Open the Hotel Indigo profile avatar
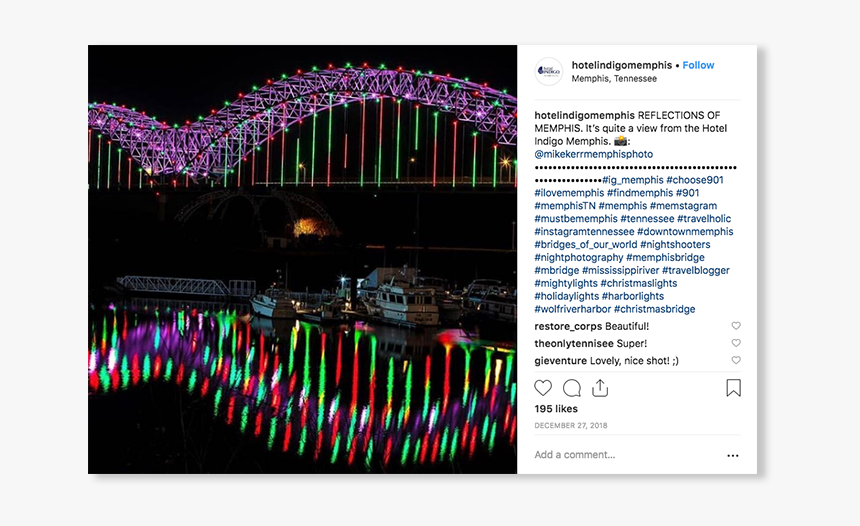Image resolution: width=860 pixels, height=526 pixels. 548,71
